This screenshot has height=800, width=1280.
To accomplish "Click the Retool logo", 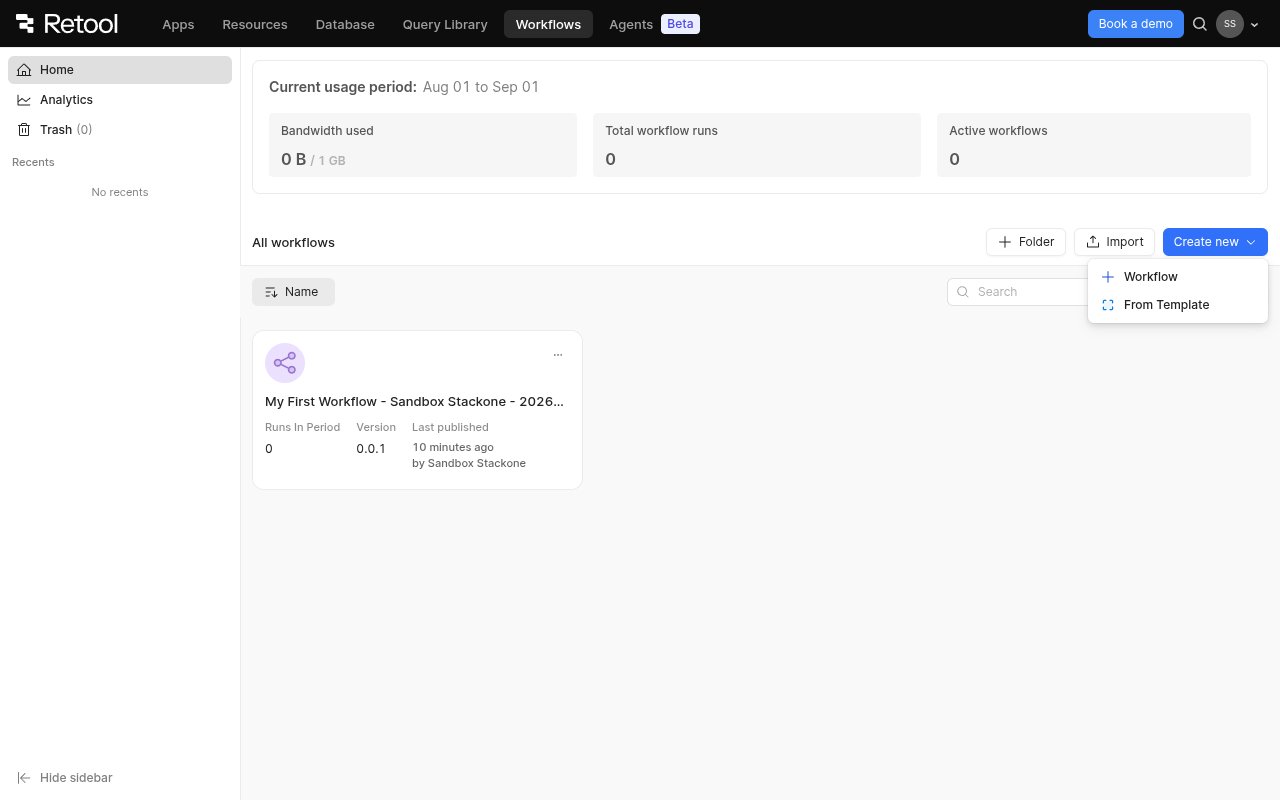I will pos(69,24).
